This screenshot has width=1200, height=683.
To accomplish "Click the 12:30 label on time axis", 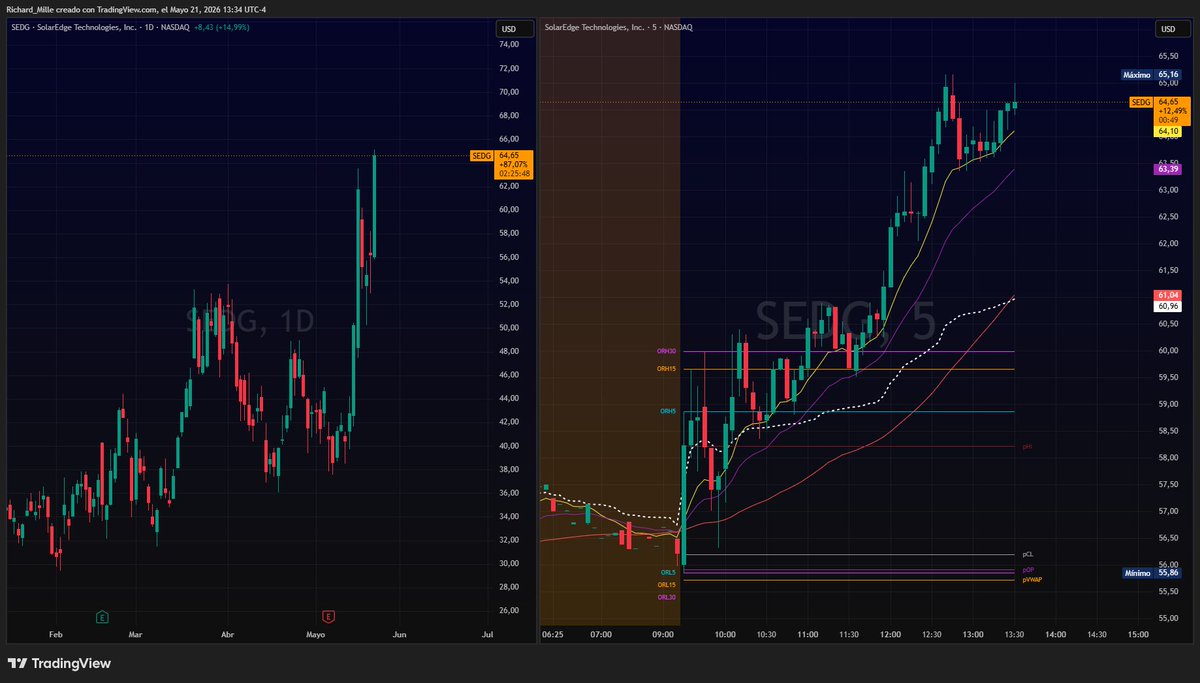I will click(932, 635).
